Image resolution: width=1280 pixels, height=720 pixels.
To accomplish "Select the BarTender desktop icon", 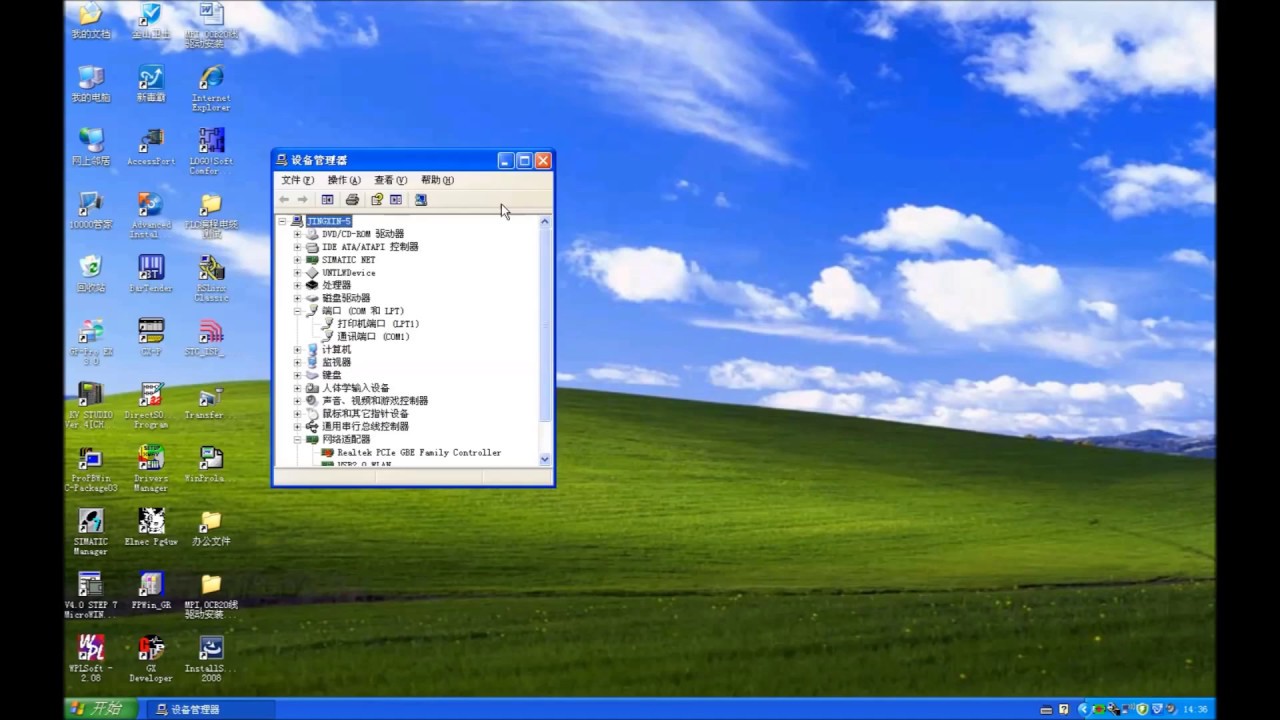I will (x=151, y=274).
